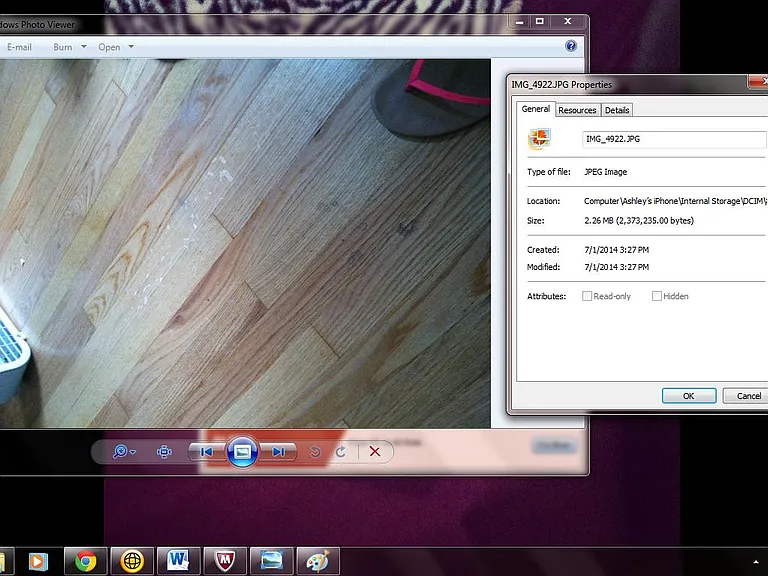Go to the next photo
Viewport: 768px width, 576px height.
coord(278,452)
